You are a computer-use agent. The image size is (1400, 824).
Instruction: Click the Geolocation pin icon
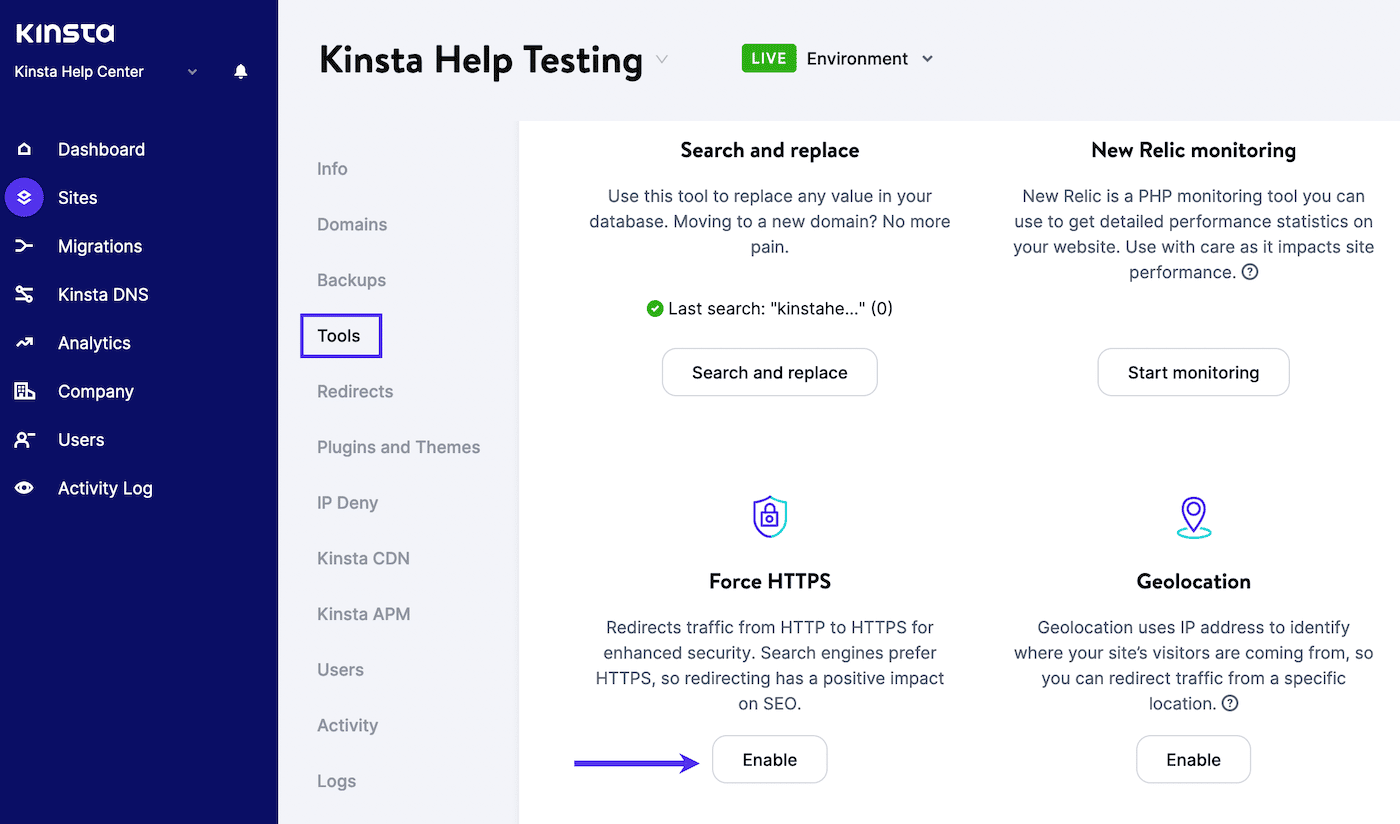pyautogui.click(x=1193, y=517)
